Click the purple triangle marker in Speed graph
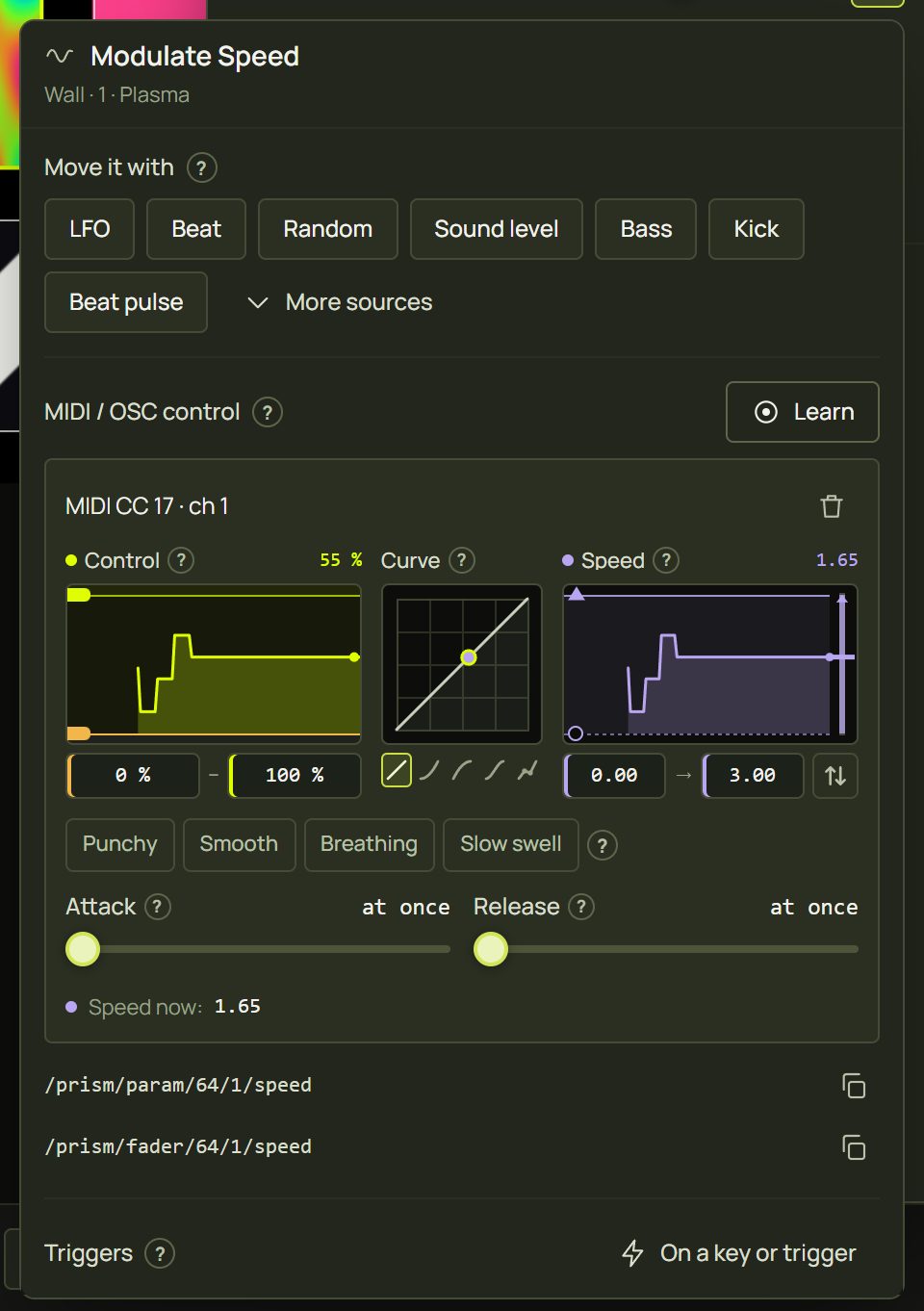The height and width of the screenshot is (1311, 924). click(x=577, y=594)
